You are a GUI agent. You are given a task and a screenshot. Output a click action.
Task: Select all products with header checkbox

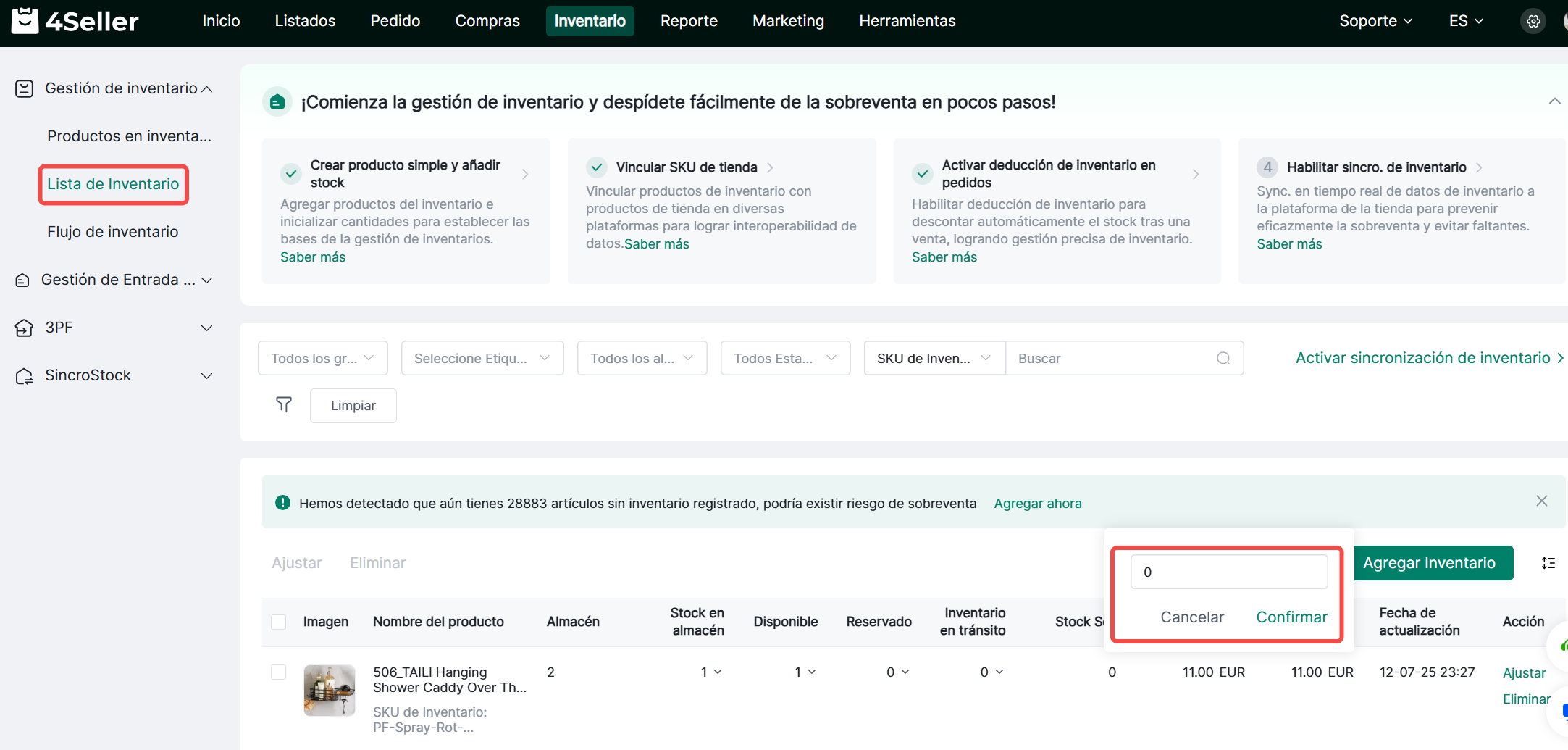pyautogui.click(x=278, y=622)
